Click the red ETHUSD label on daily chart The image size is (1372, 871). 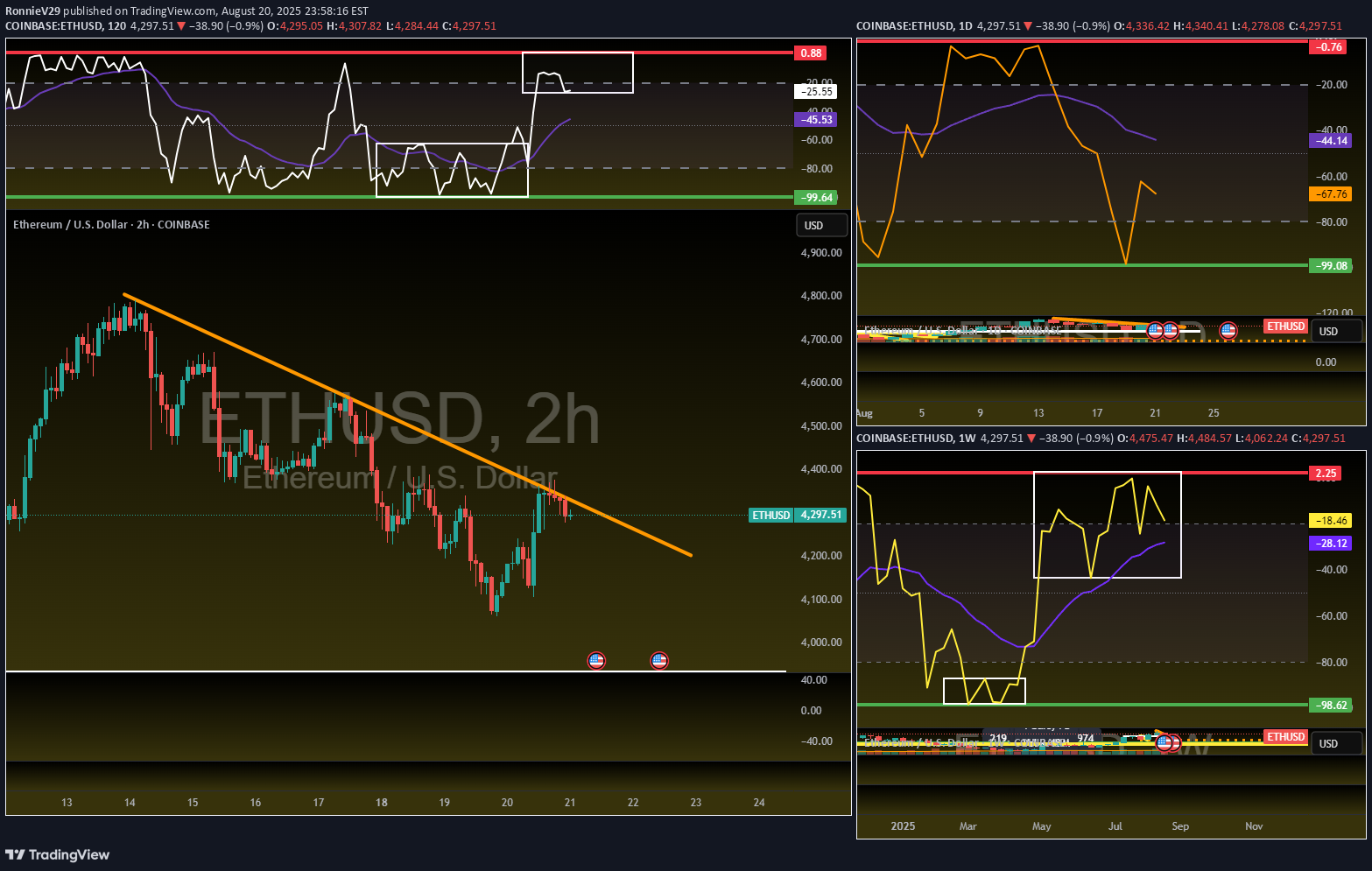pyautogui.click(x=1285, y=327)
